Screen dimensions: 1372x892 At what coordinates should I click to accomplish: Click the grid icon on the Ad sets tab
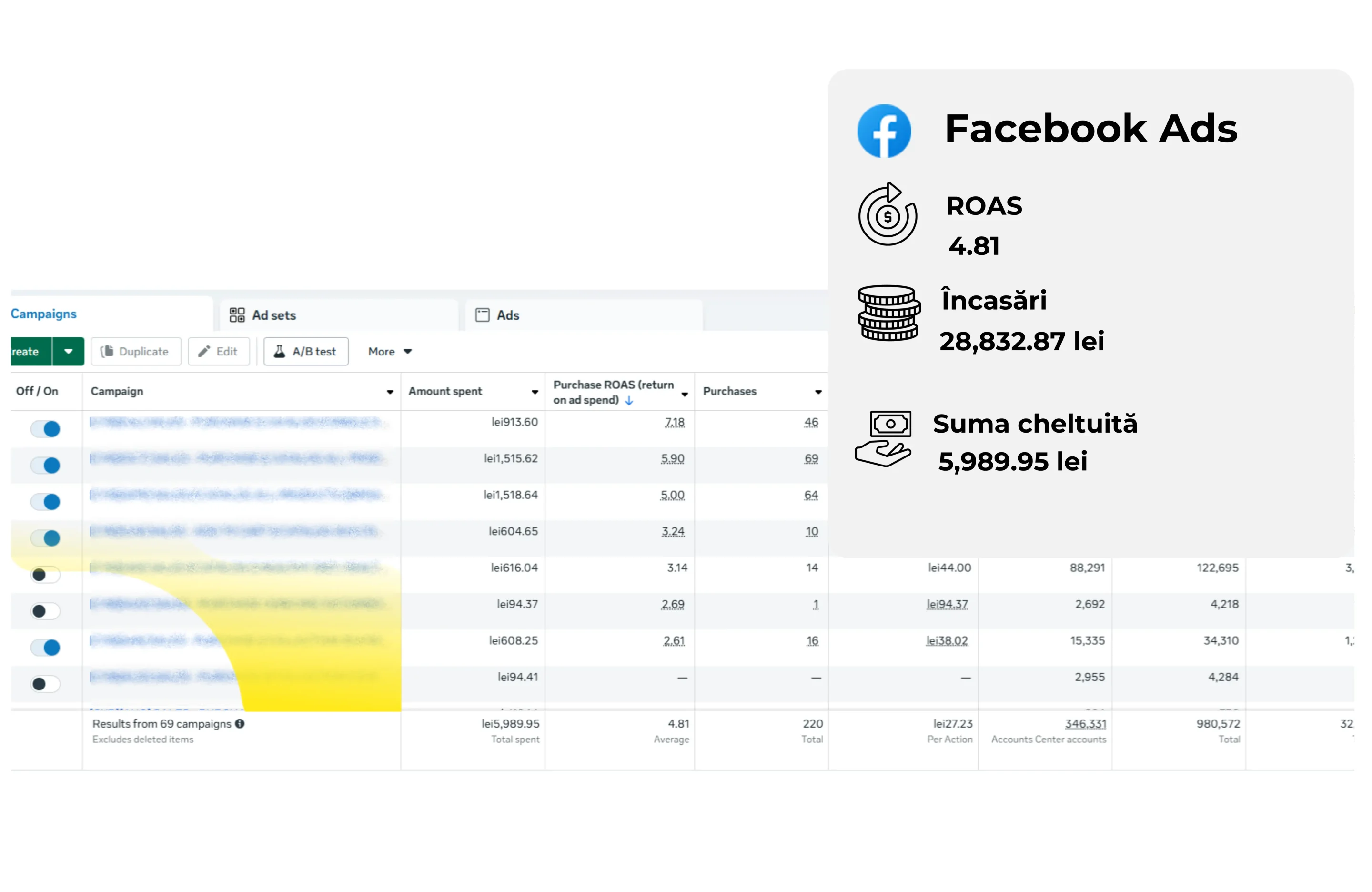237,315
